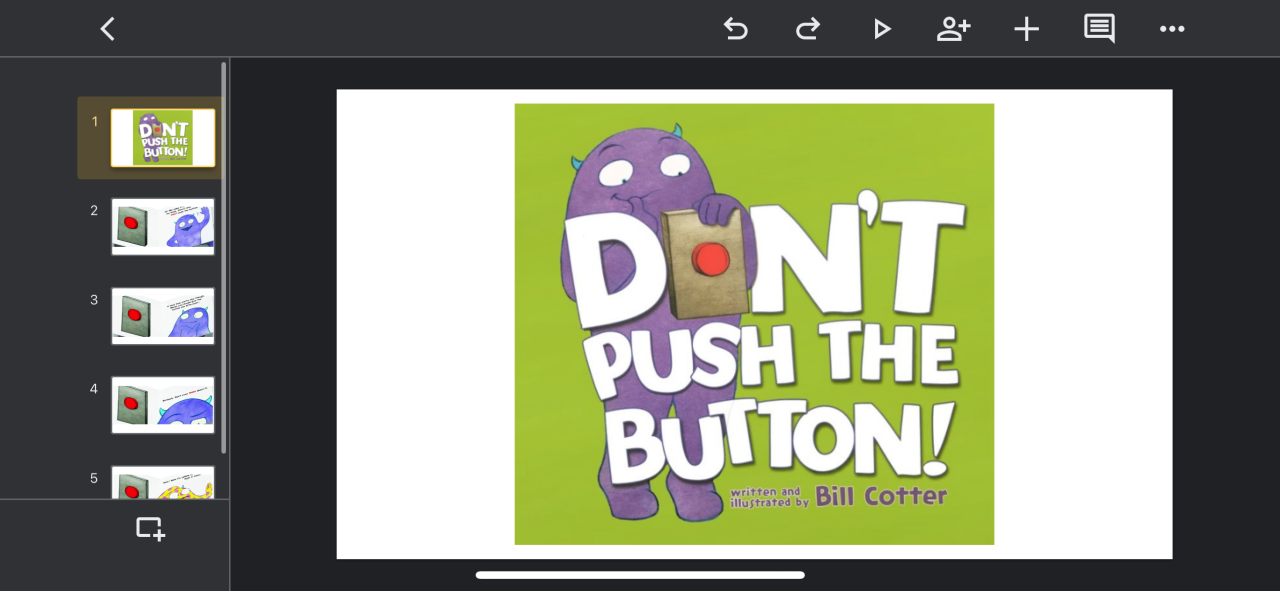This screenshot has height=591, width=1280.
Task: Open the three-dot more options menu
Action: pos(1171,29)
